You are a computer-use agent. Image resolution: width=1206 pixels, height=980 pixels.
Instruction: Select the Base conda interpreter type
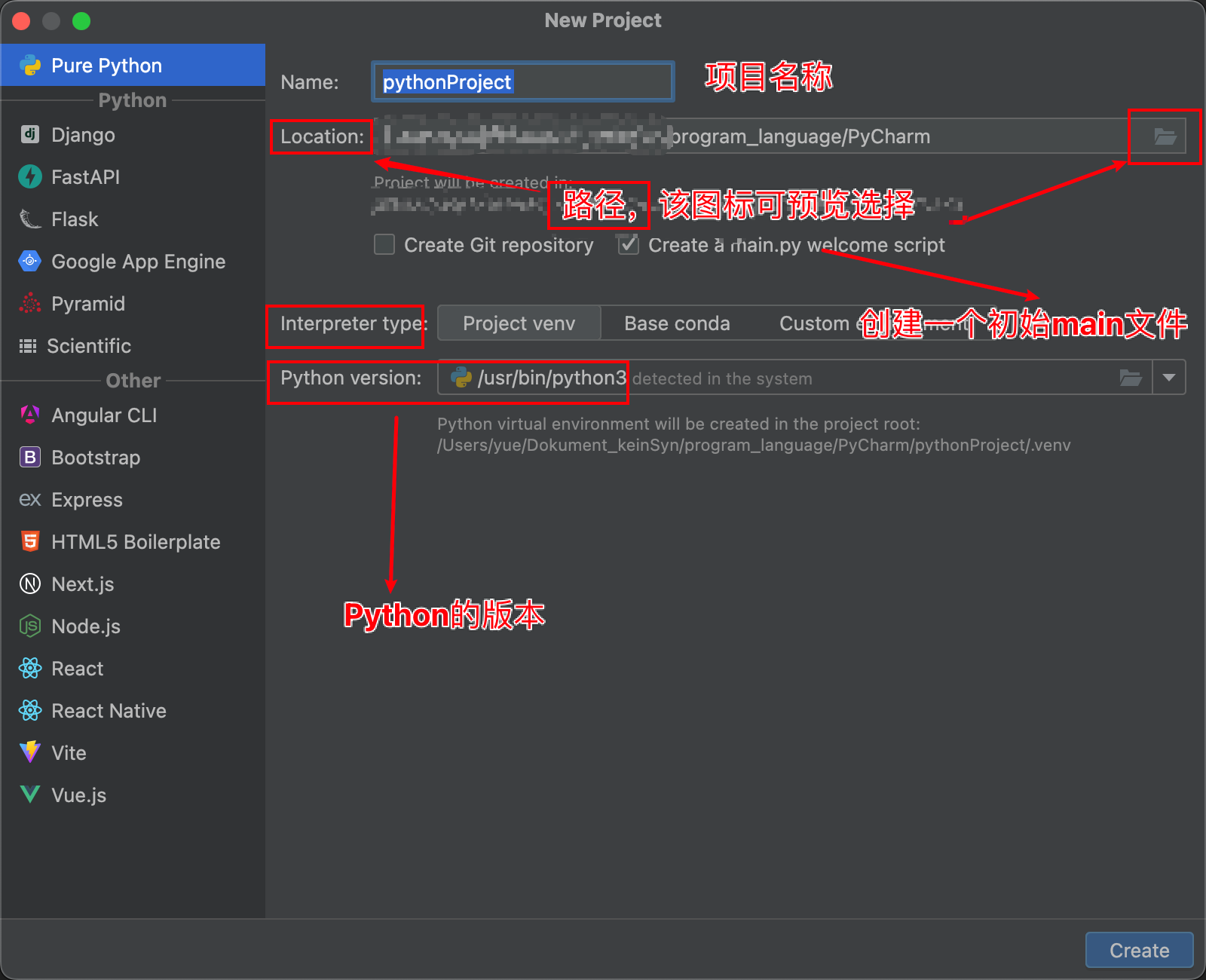tap(677, 323)
